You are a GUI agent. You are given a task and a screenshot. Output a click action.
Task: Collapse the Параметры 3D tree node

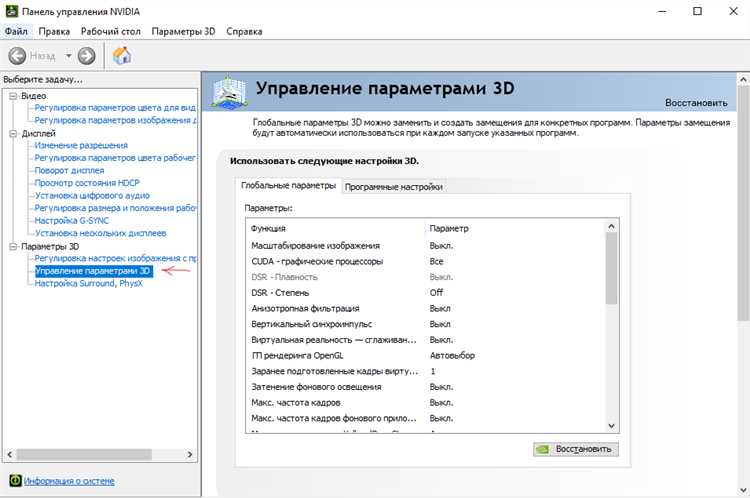(x=13, y=246)
